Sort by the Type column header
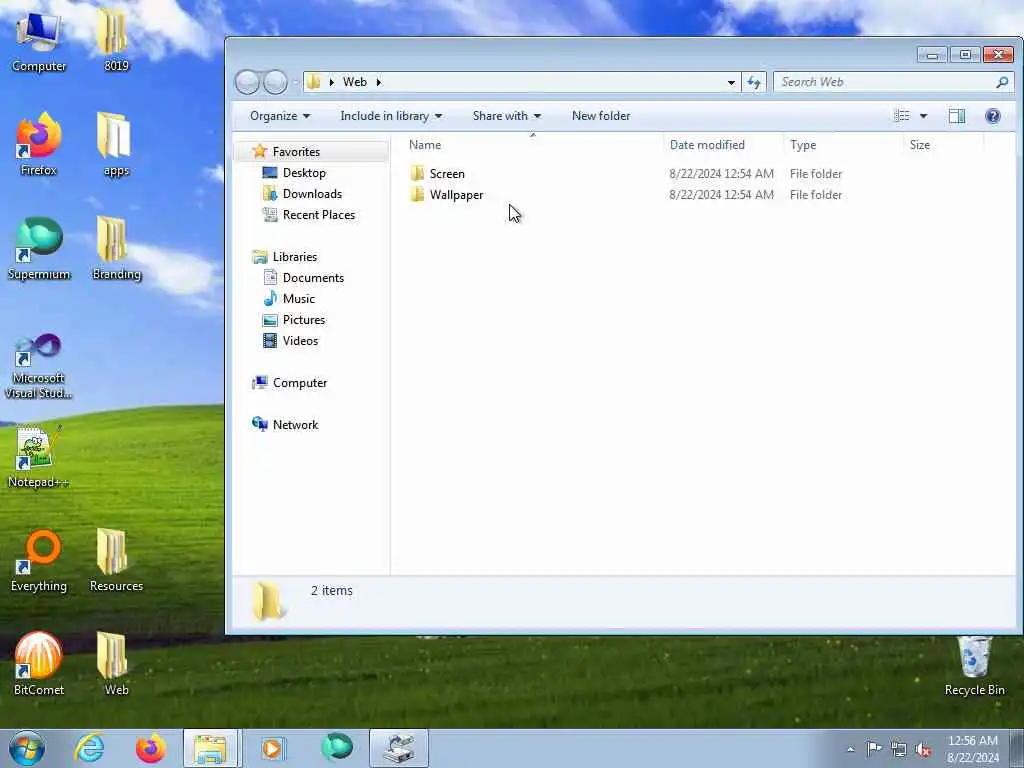Image resolution: width=1024 pixels, height=768 pixels. click(843, 144)
